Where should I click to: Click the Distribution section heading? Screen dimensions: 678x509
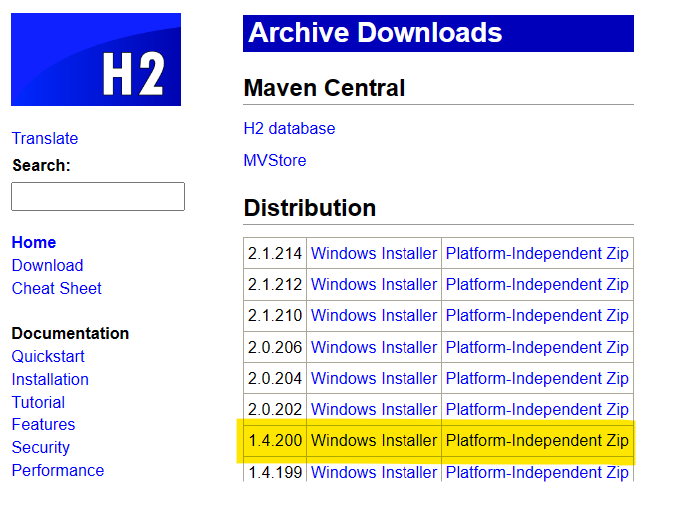point(310,208)
